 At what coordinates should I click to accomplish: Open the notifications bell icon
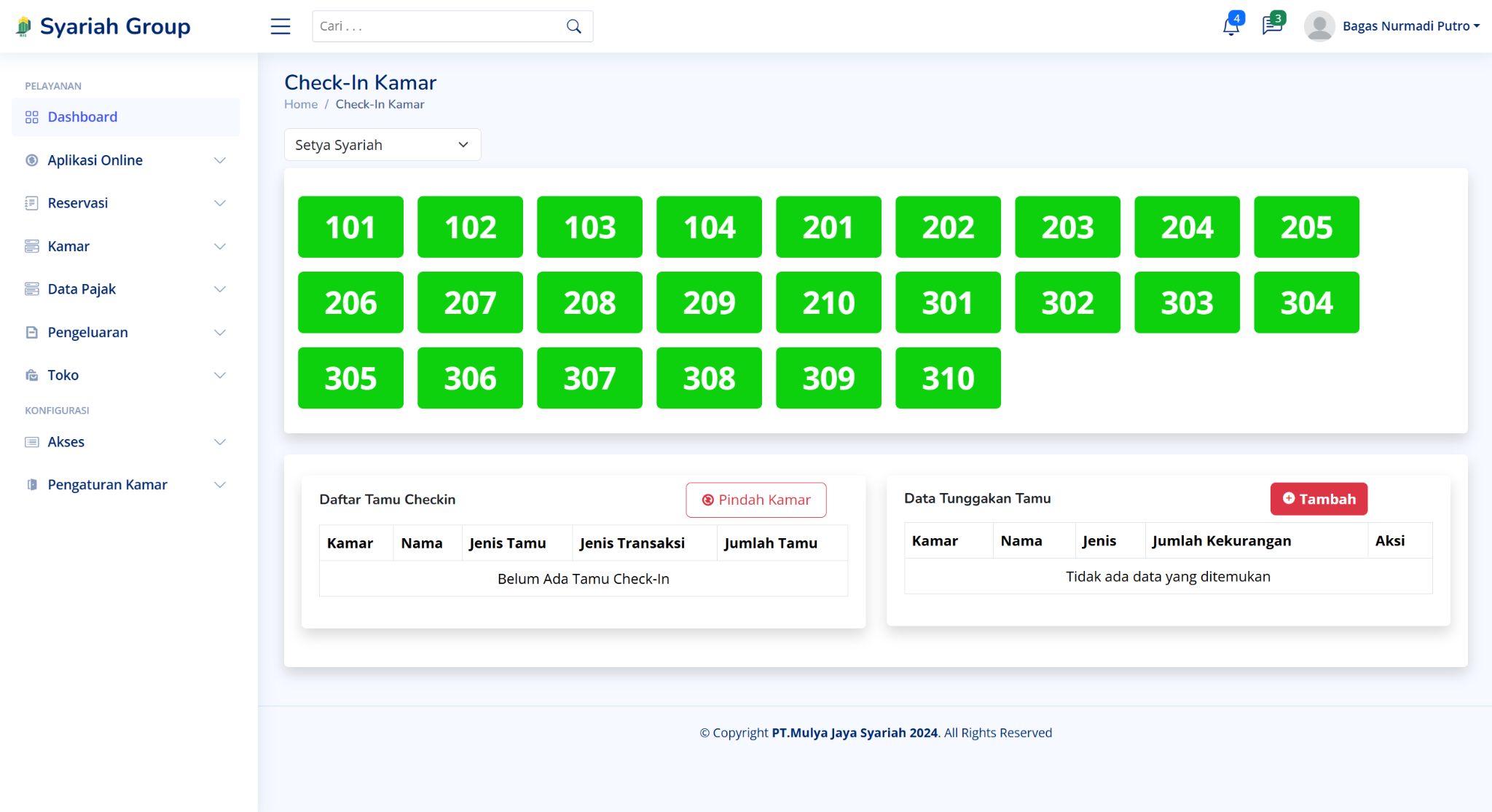pyautogui.click(x=1230, y=26)
